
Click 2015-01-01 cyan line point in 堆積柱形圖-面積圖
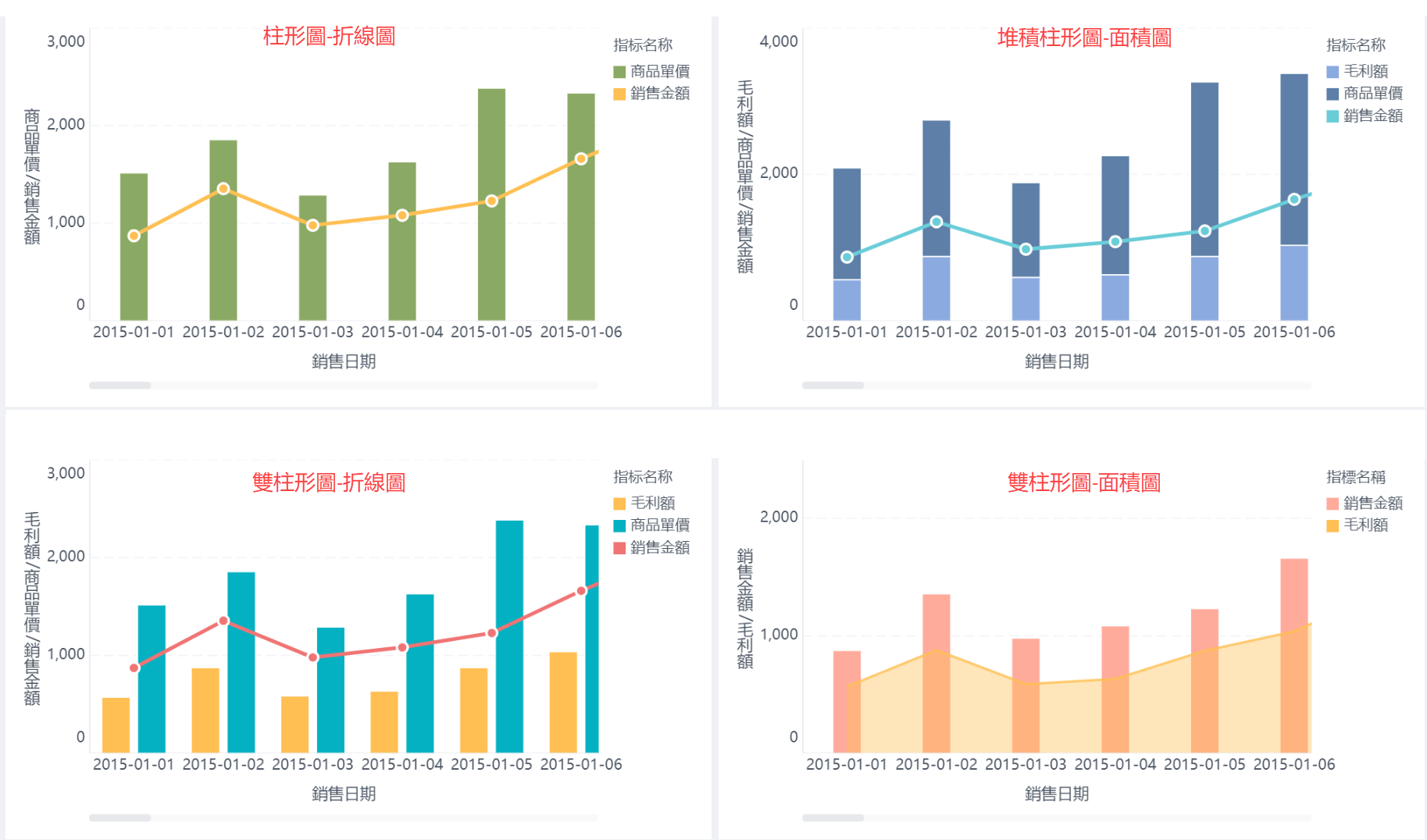[847, 257]
